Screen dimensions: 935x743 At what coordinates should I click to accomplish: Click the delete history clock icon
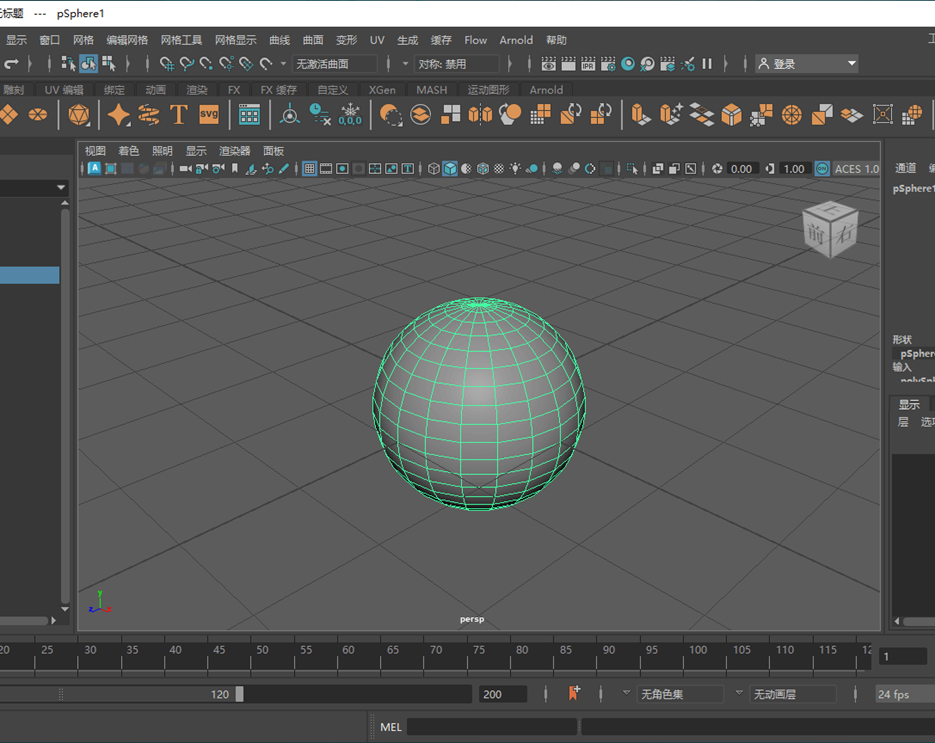pyautogui.click(x=320, y=114)
